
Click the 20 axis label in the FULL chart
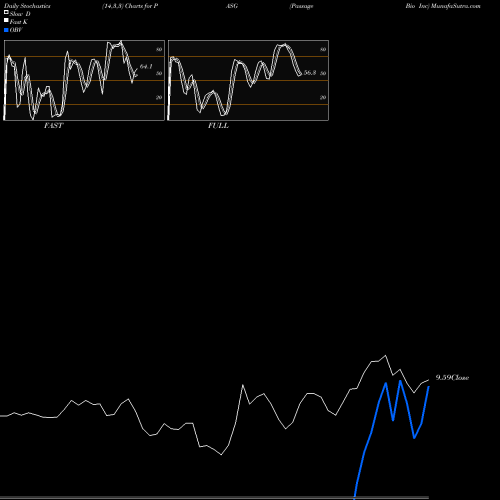click(x=323, y=97)
